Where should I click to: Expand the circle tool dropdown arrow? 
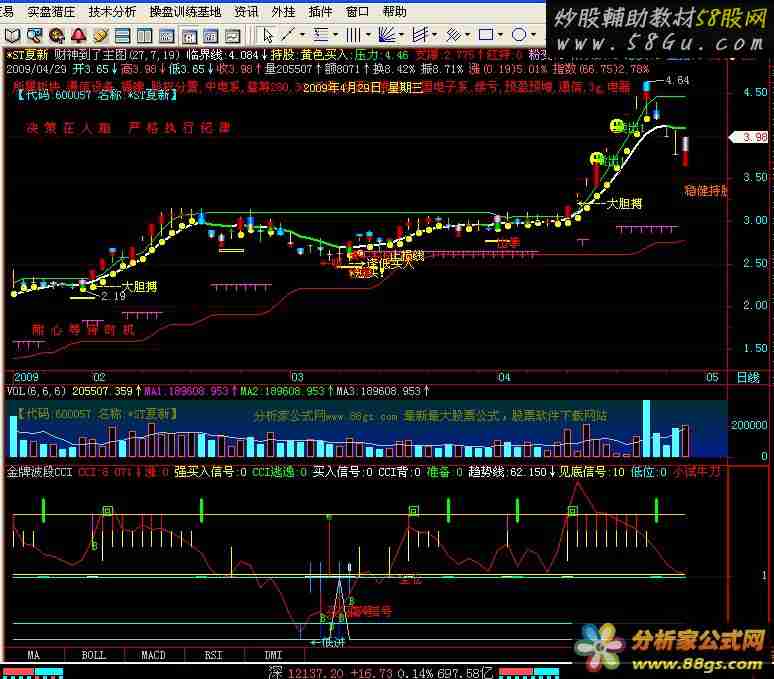coord(534,35)
